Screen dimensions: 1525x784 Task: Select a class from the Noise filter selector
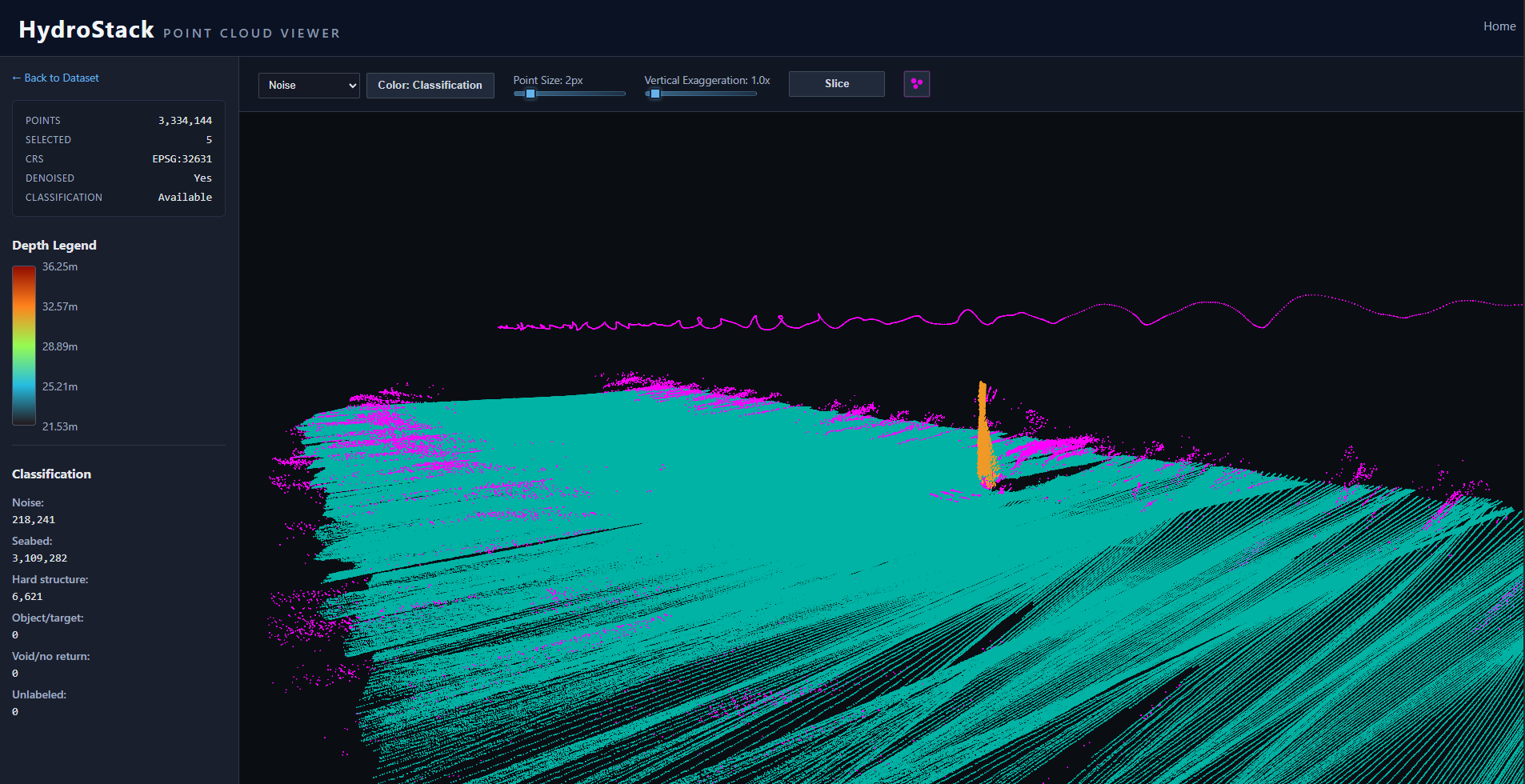pyautogui.click(x=308, y=85)
